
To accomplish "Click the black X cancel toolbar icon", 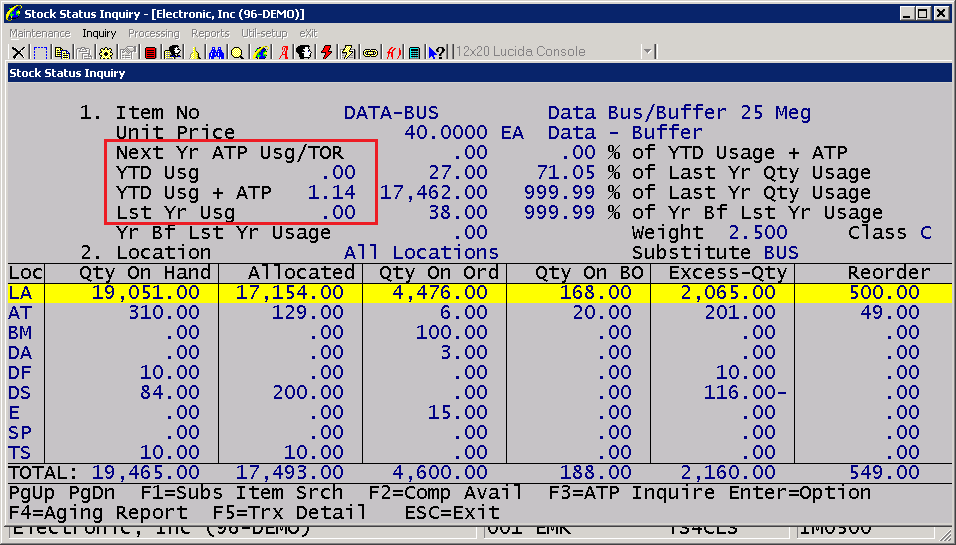I will pos(18,52).
